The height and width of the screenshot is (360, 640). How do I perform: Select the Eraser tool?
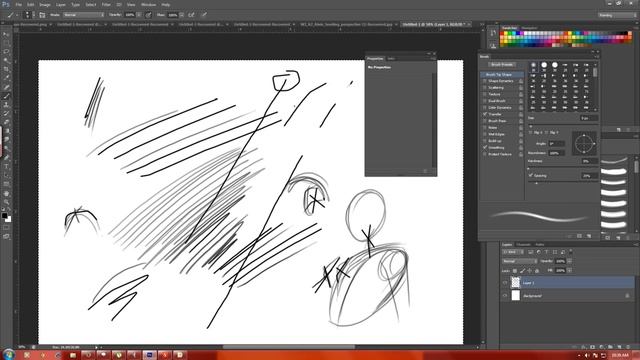coord(6,122)
